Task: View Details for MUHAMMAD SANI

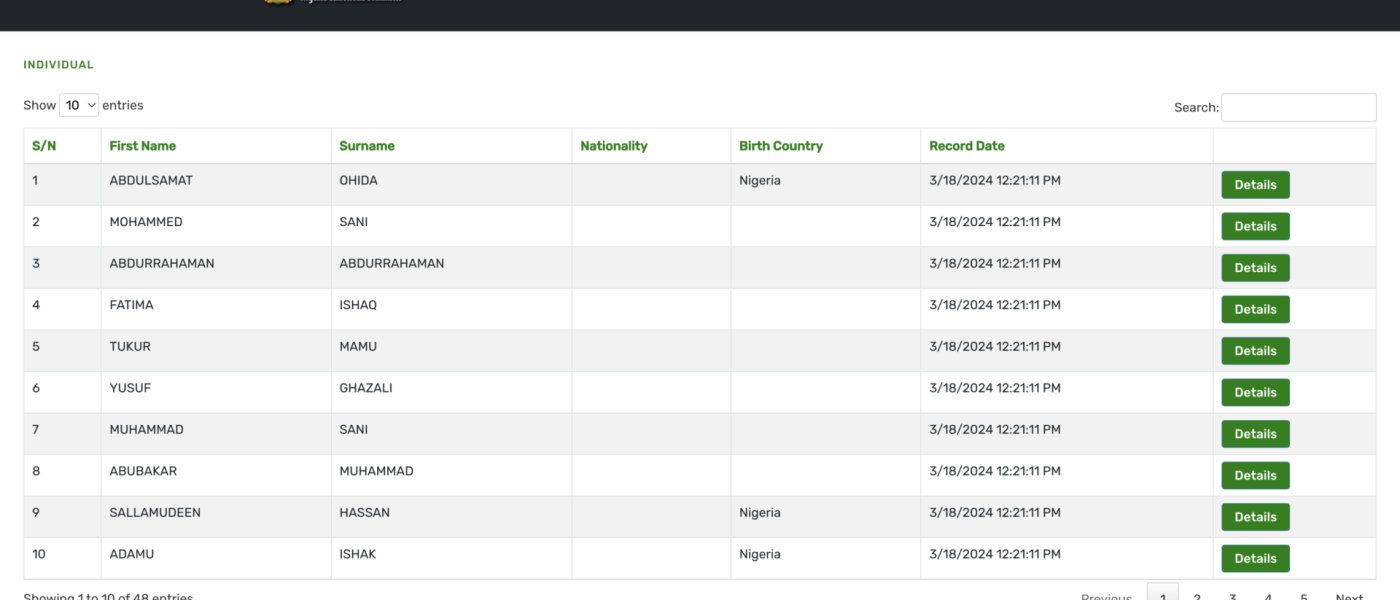Action: [1254, 434]
